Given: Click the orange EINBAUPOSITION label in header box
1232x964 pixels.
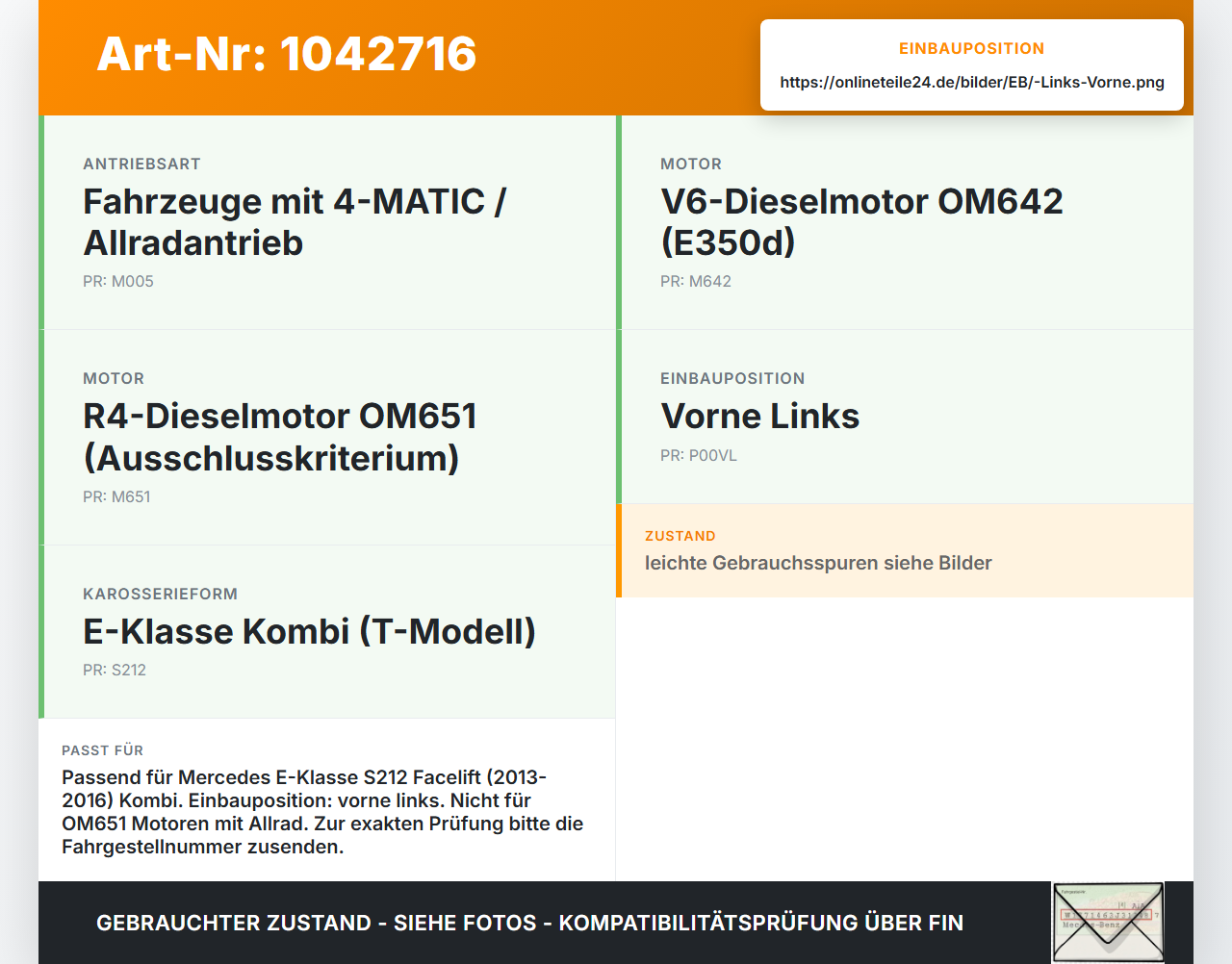Looking at the screenshot, I should pos(971,48).
